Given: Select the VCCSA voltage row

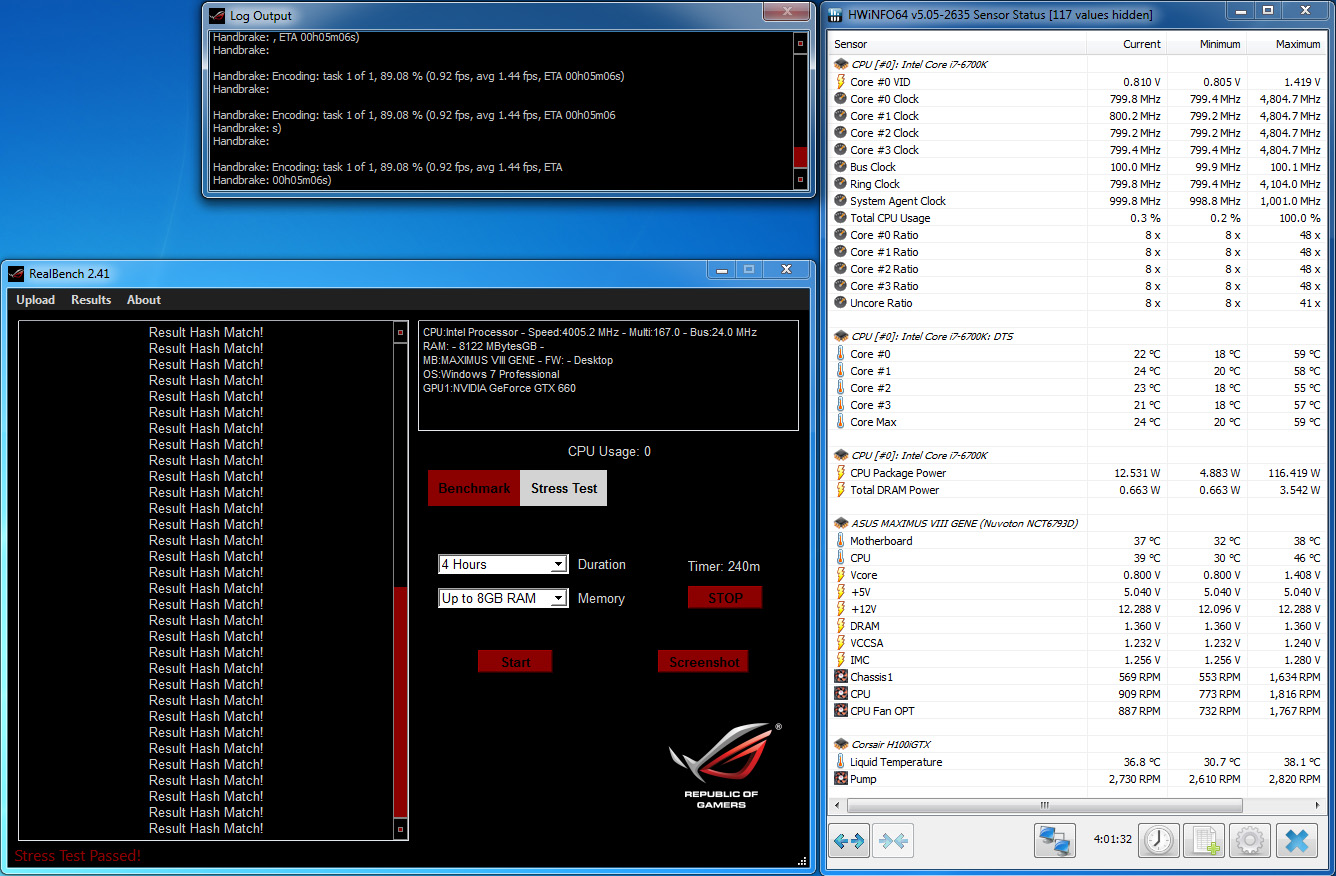Looking at the screenshot, I should point(1078,643).
